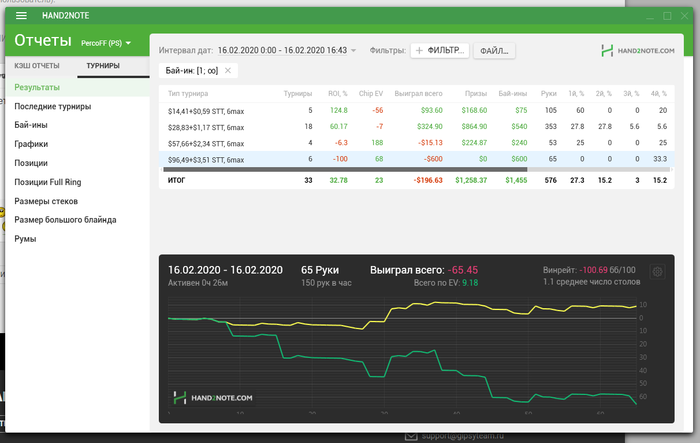Select the $14,41+$0,59 STT, 6max row
This screenshot has height=443, width=700.
tap(417, 111)
